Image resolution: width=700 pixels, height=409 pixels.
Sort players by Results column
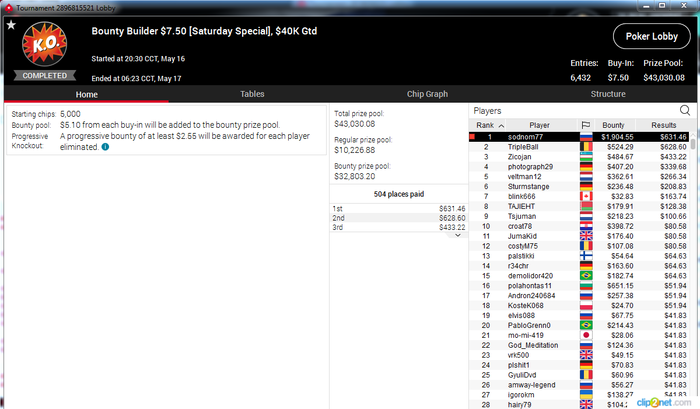pyautogui.click(x=663, y=125)
